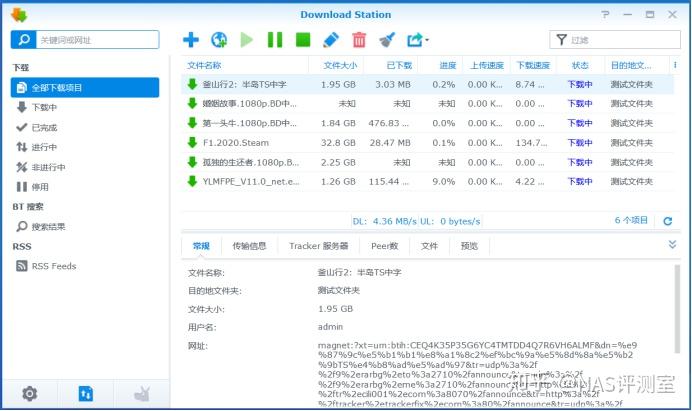Select 非进行中 sidebar category
Image resolution: width=692 pixels, height=411 pixels.
(85, 167)
